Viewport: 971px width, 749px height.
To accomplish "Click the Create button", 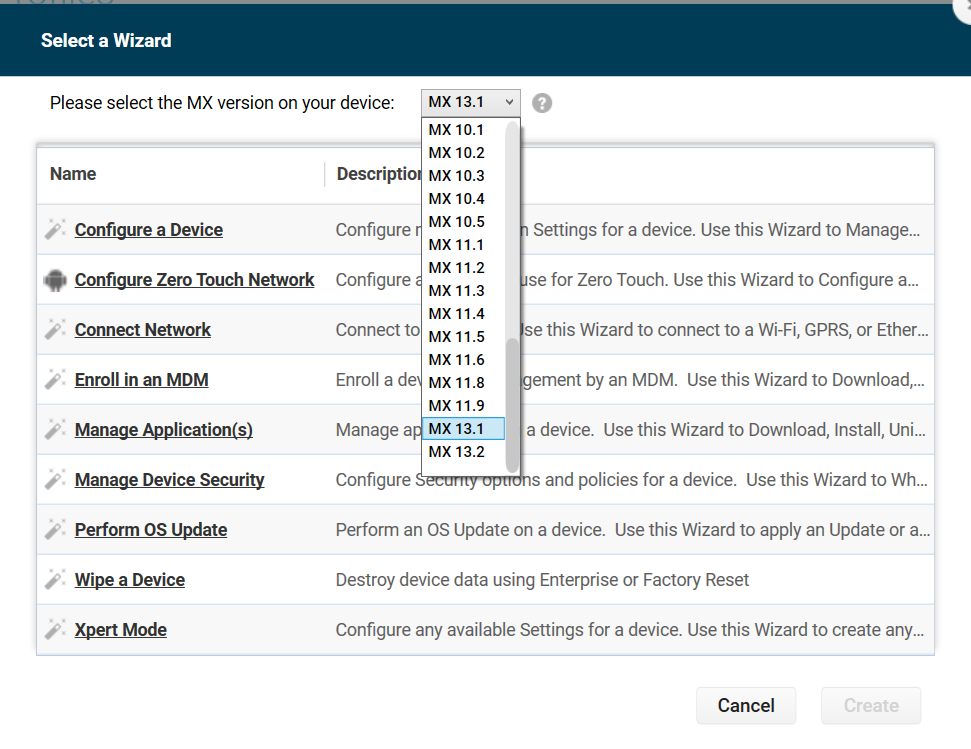I will 870,705.
